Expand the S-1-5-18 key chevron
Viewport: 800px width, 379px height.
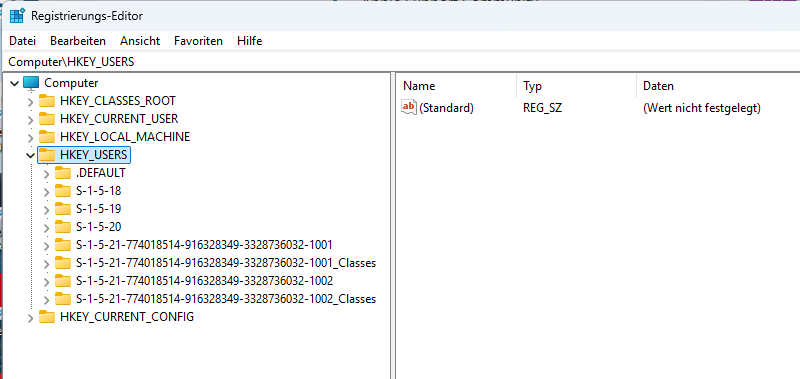pos(46,192)
